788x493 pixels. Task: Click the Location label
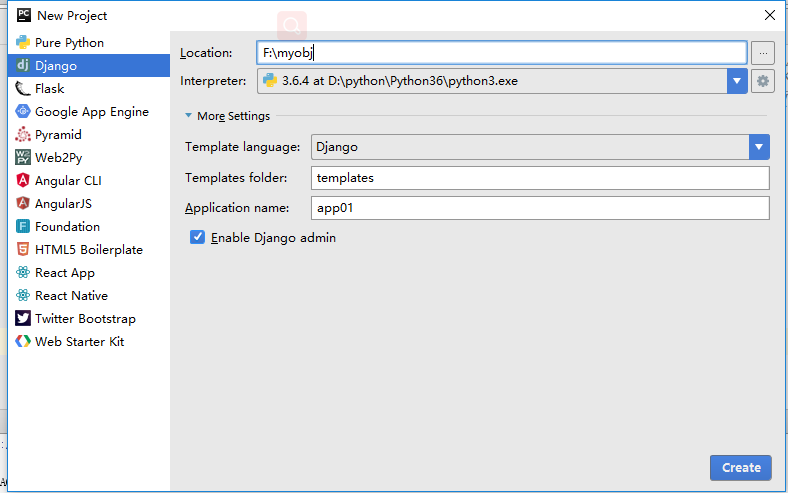206,53
